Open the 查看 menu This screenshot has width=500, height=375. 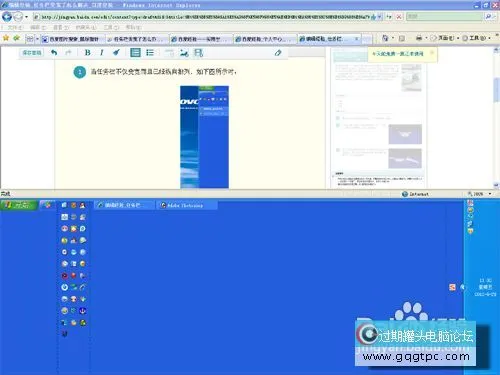61,27
